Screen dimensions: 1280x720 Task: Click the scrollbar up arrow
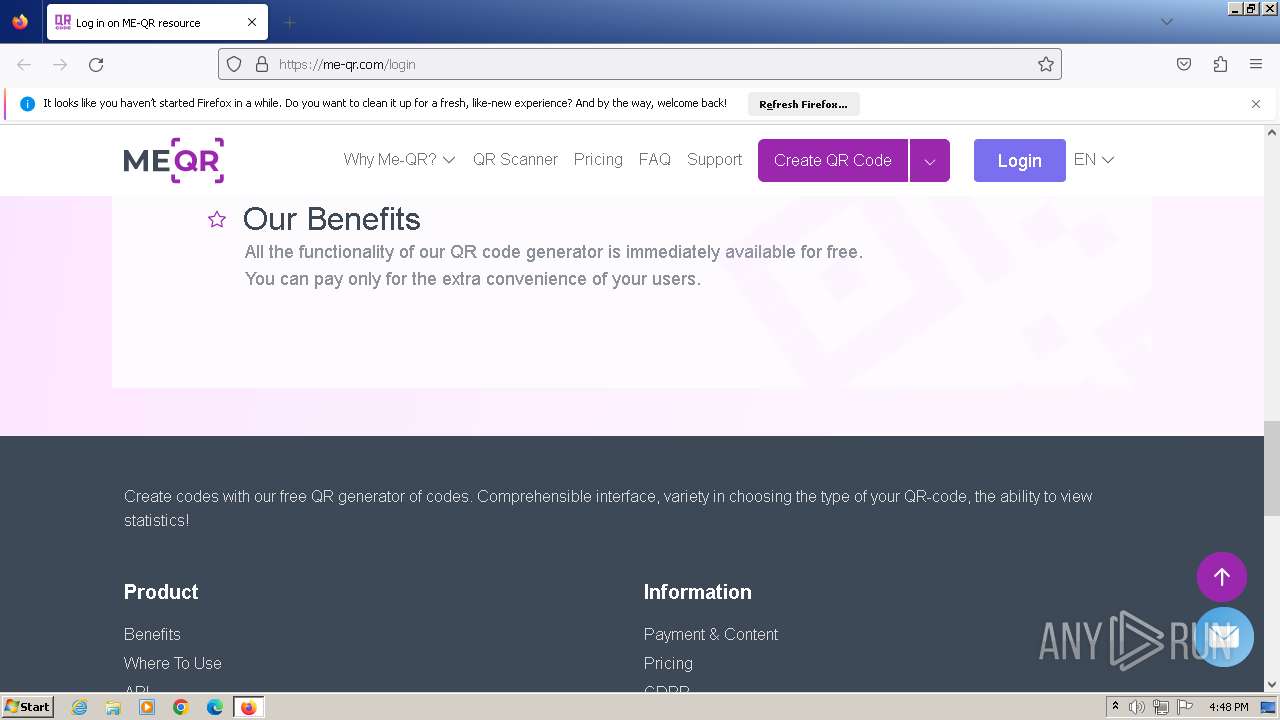1272,132
